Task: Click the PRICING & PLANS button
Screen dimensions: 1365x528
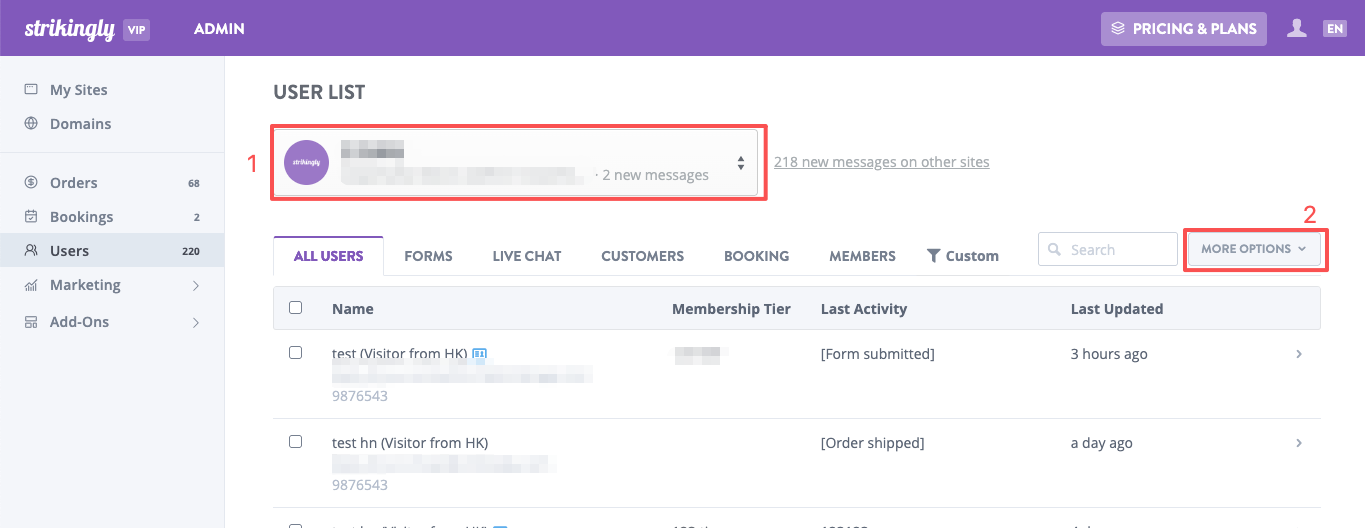Action: click(x=1184, y=29)
